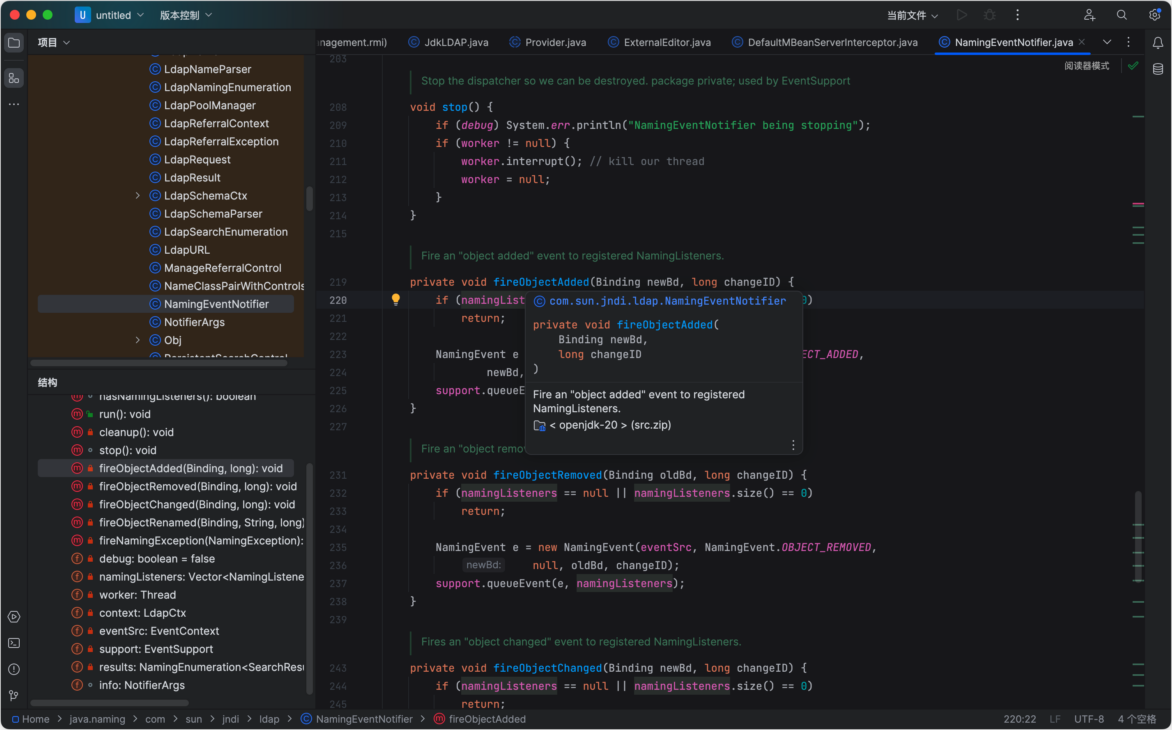Click the field icon beside worker: Thread
The image size is (1172, 730).
pos(76,595)
